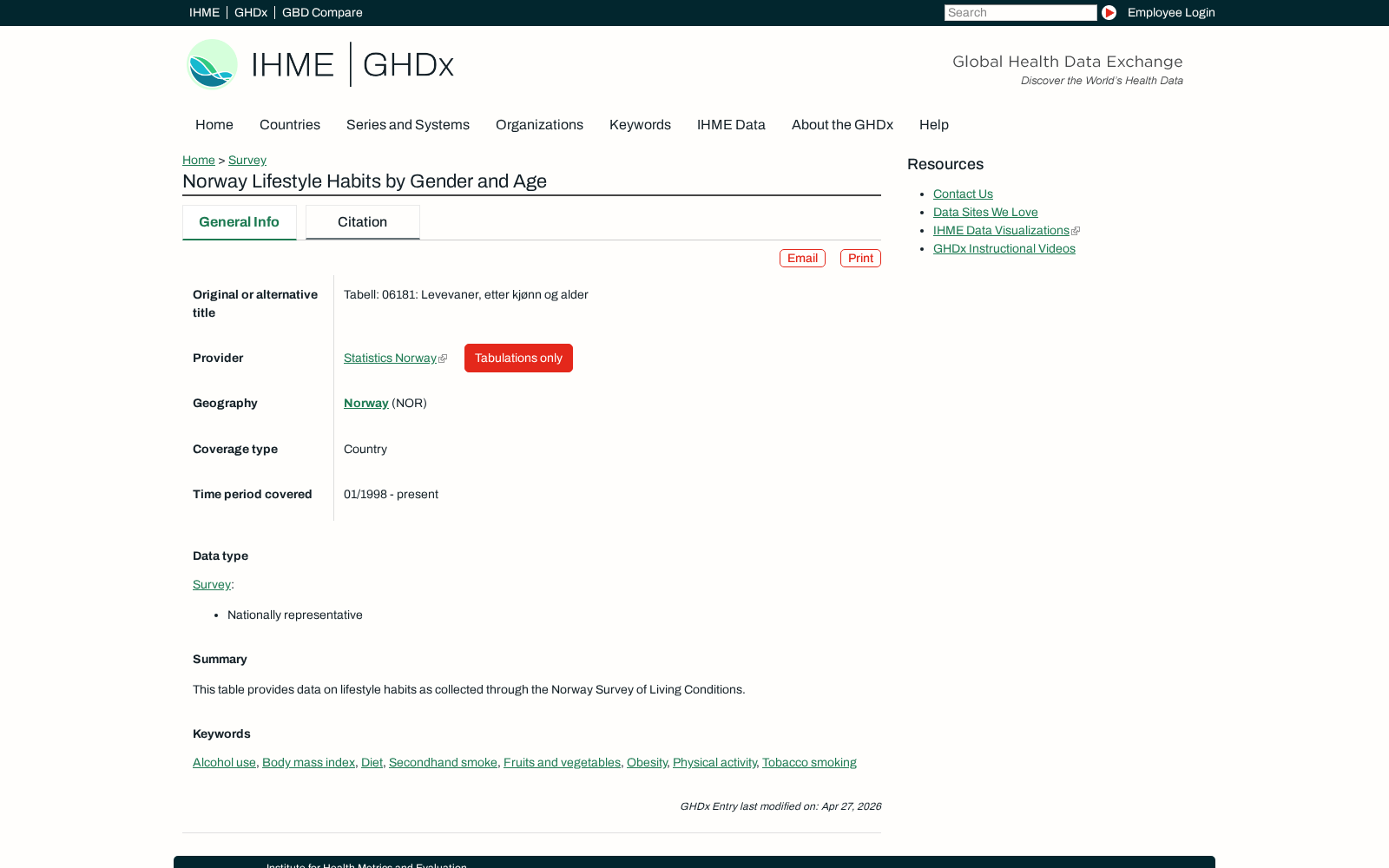Open IHME link in top bar

204,12
